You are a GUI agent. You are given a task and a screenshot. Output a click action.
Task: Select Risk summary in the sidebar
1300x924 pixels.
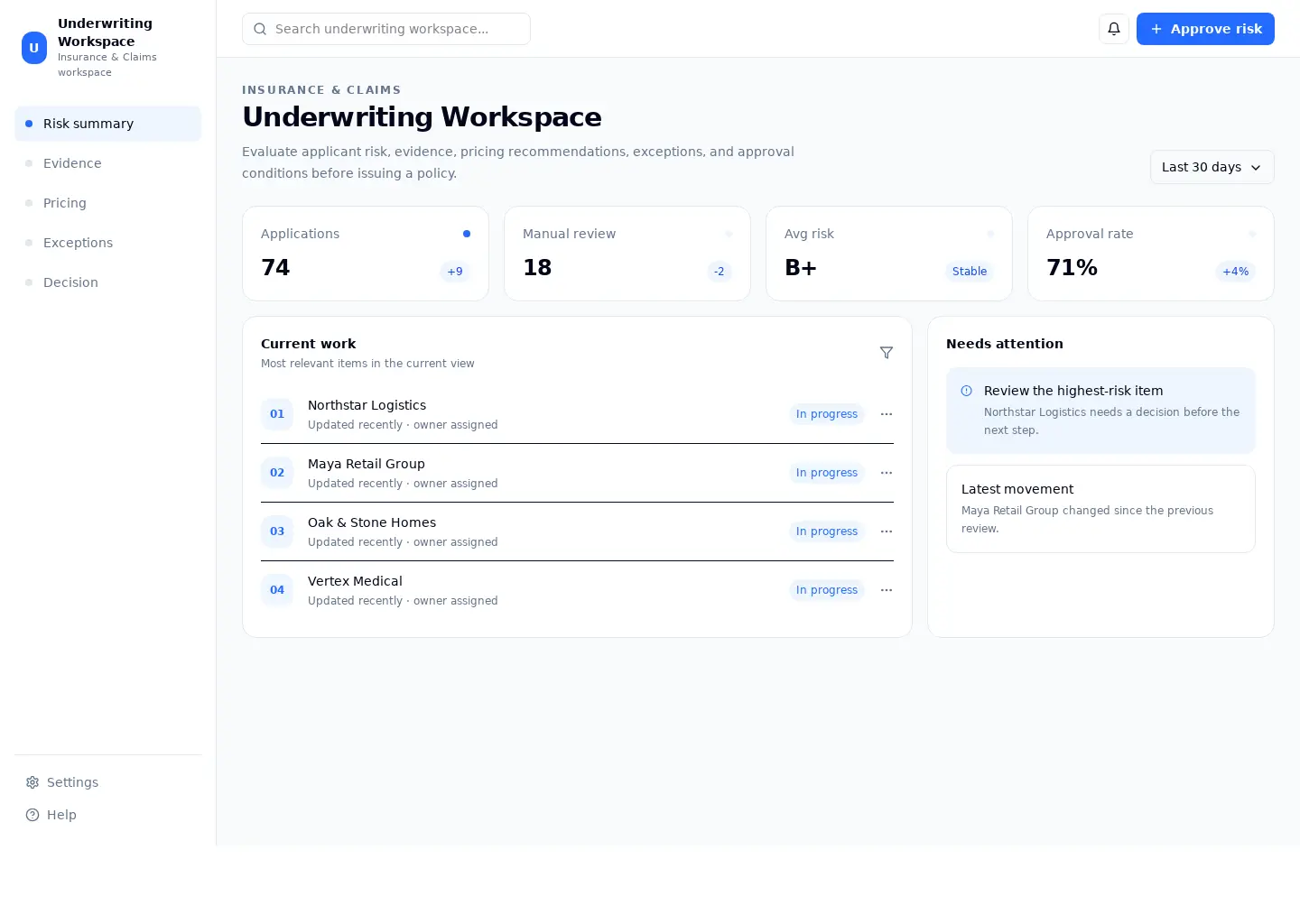tap(107, 124)
